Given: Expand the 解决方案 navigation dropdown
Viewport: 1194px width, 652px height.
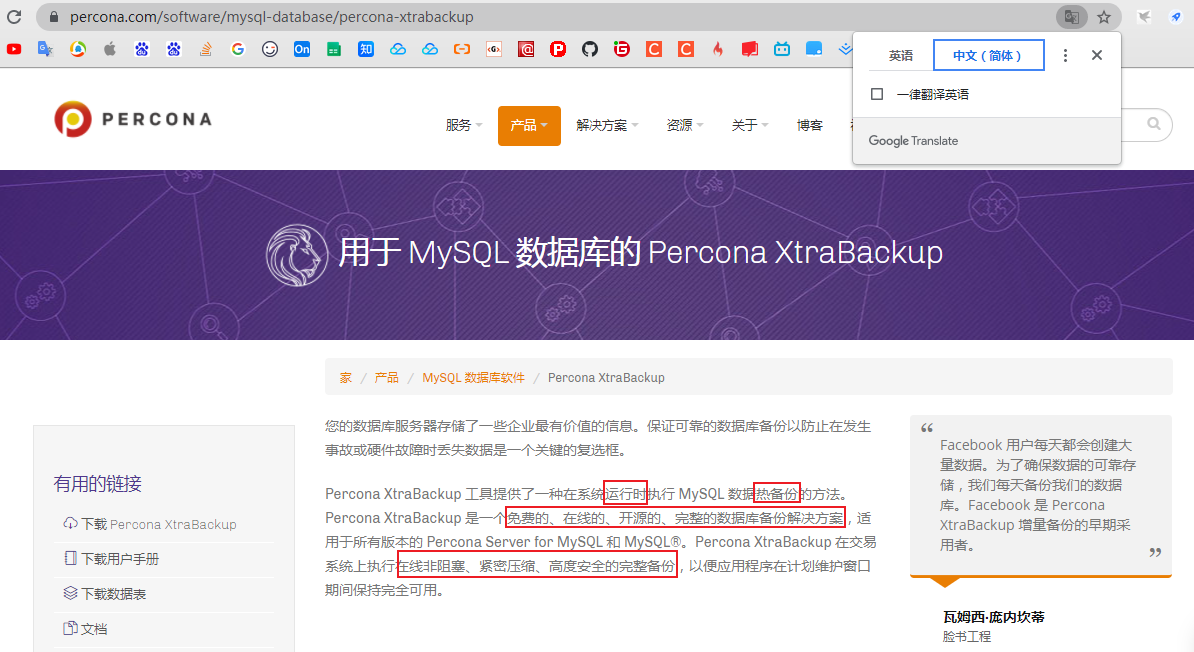Looking at the screenshot, I should [607, 126].
